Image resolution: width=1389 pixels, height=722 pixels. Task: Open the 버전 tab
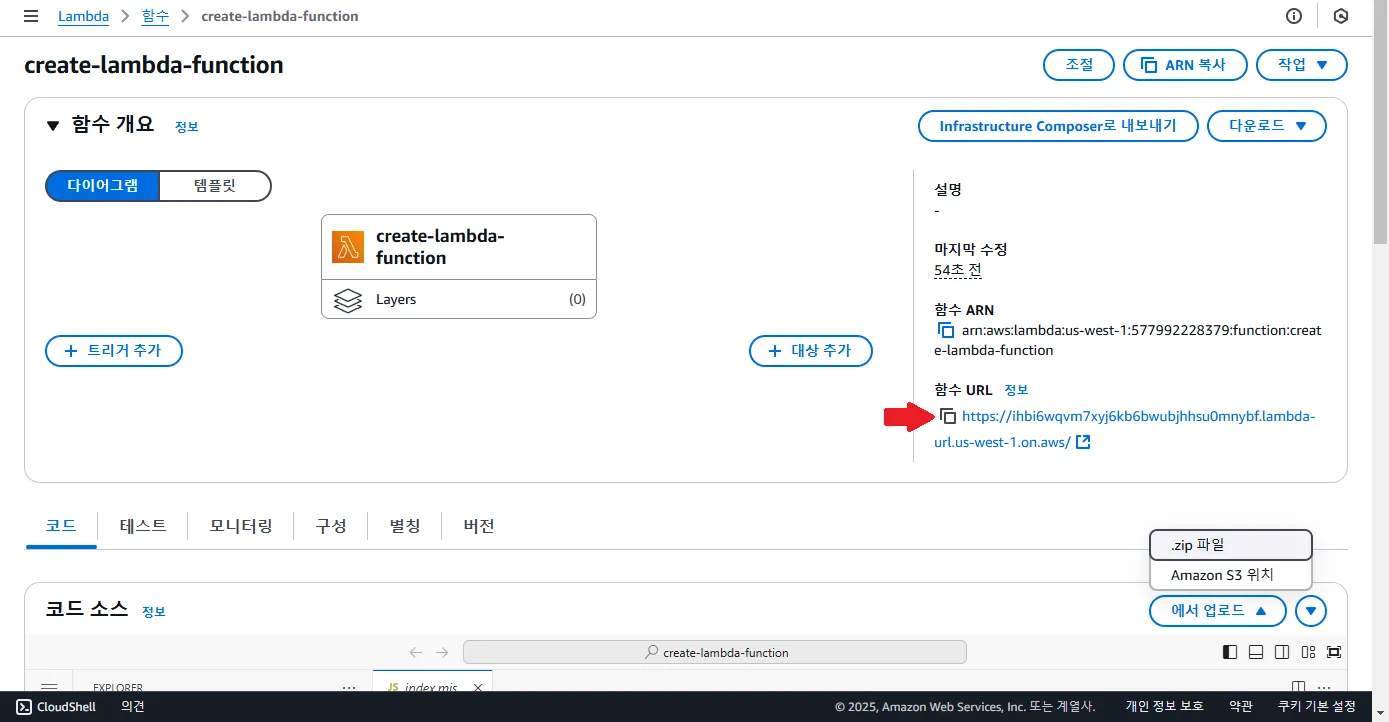(479, 526)
